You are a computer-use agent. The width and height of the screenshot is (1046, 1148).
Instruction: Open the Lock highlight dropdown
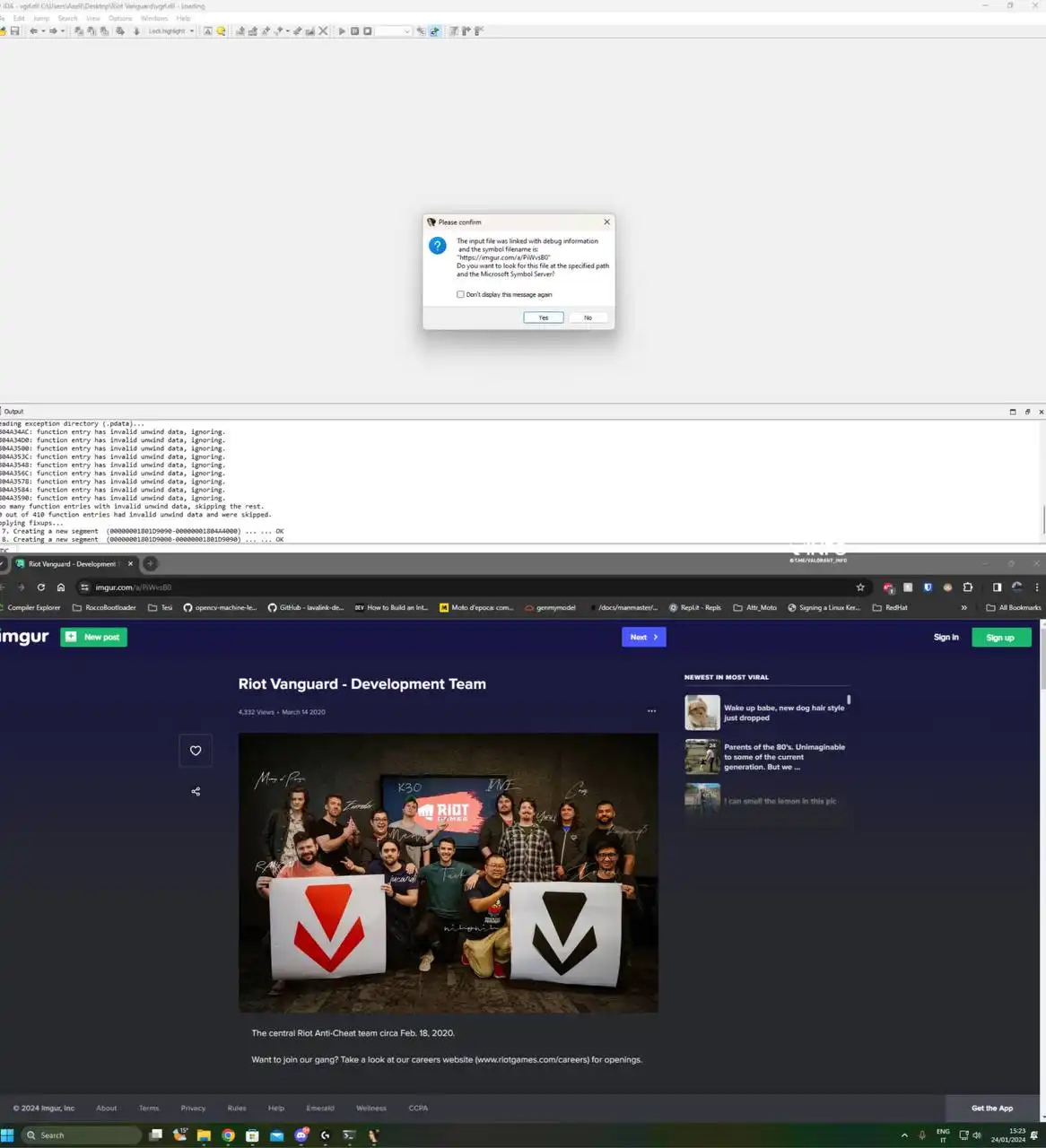click(x=170, y=31)
